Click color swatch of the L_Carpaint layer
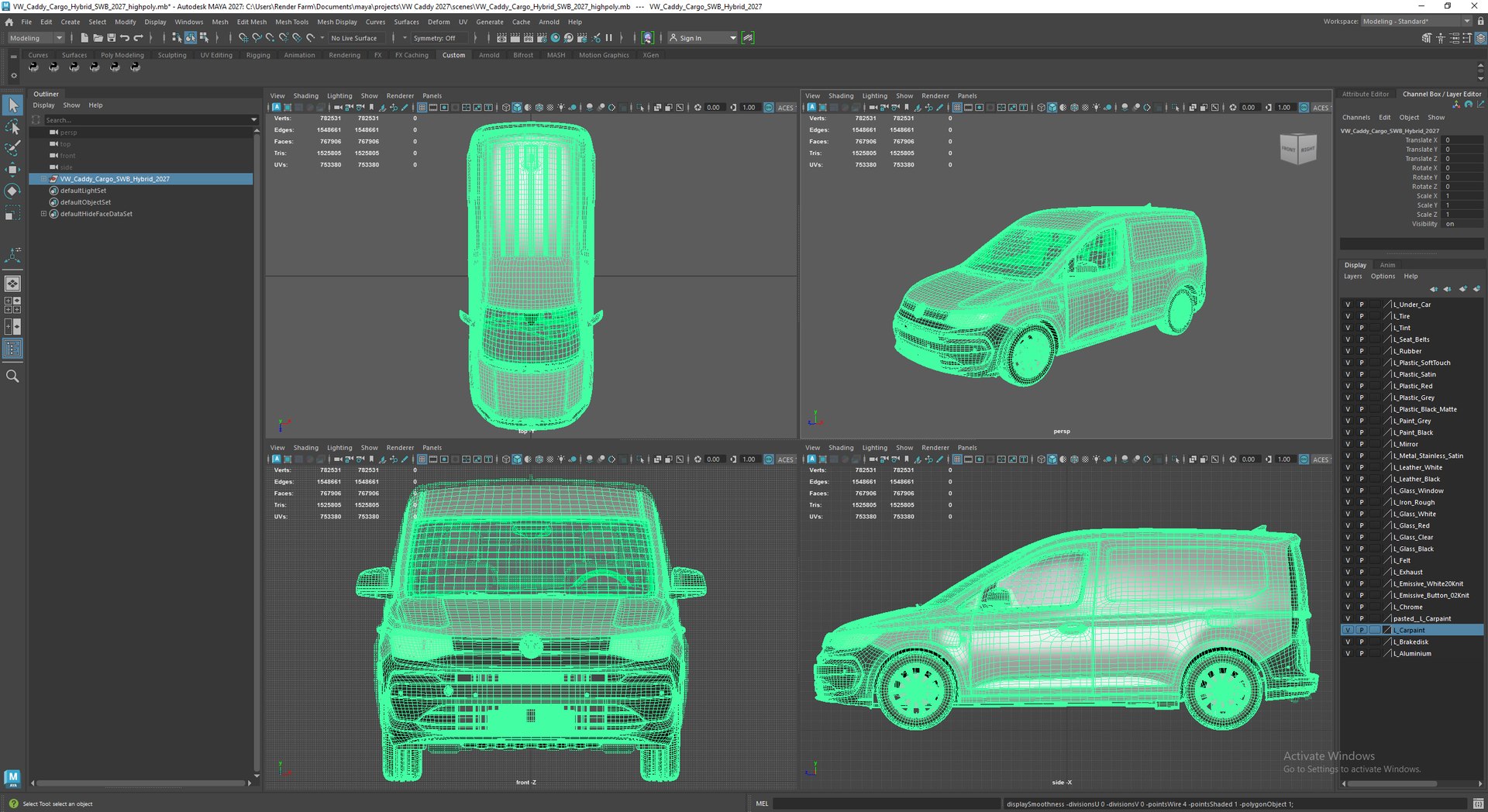The image size is (1488, 812). point(1387,630)
